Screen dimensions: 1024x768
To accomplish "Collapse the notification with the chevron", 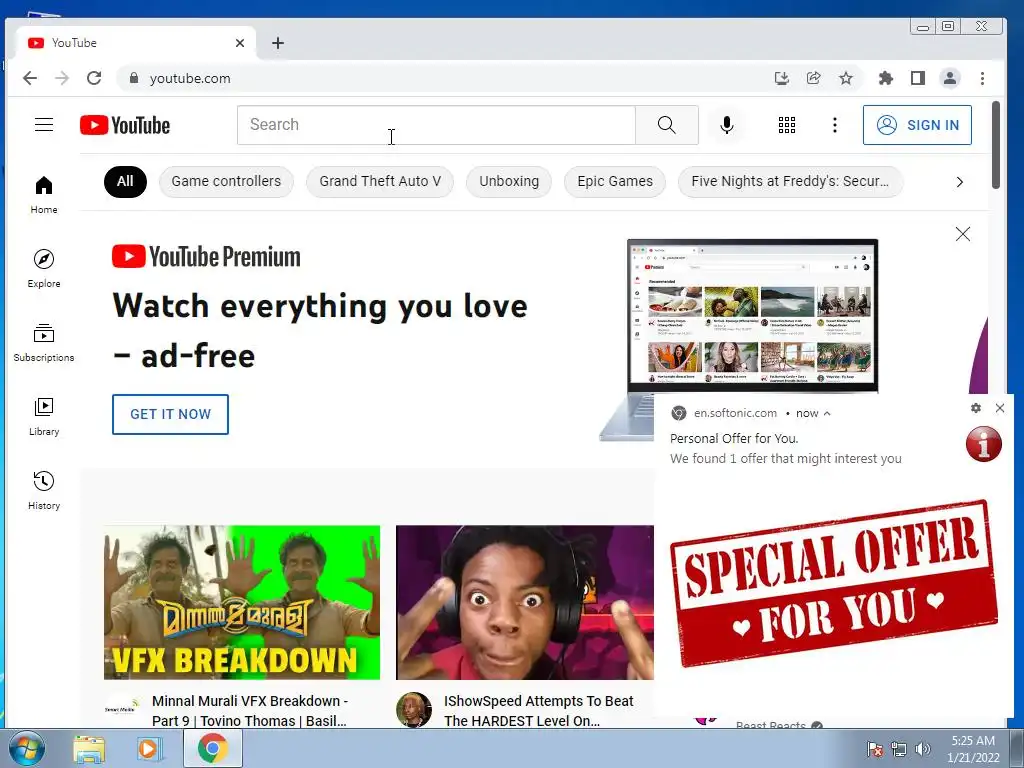I will click(827, 413).
